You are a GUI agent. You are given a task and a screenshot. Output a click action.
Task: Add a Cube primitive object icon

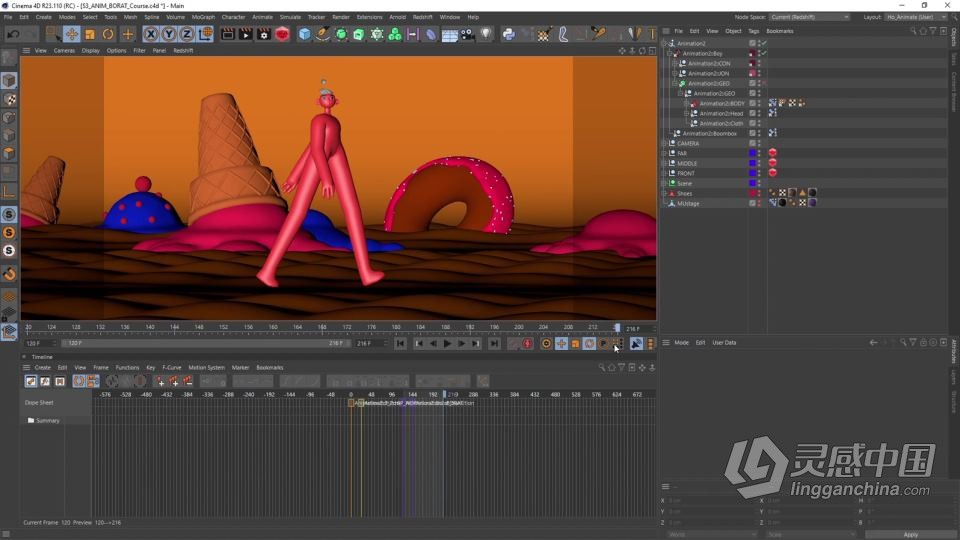pos(304,34)
